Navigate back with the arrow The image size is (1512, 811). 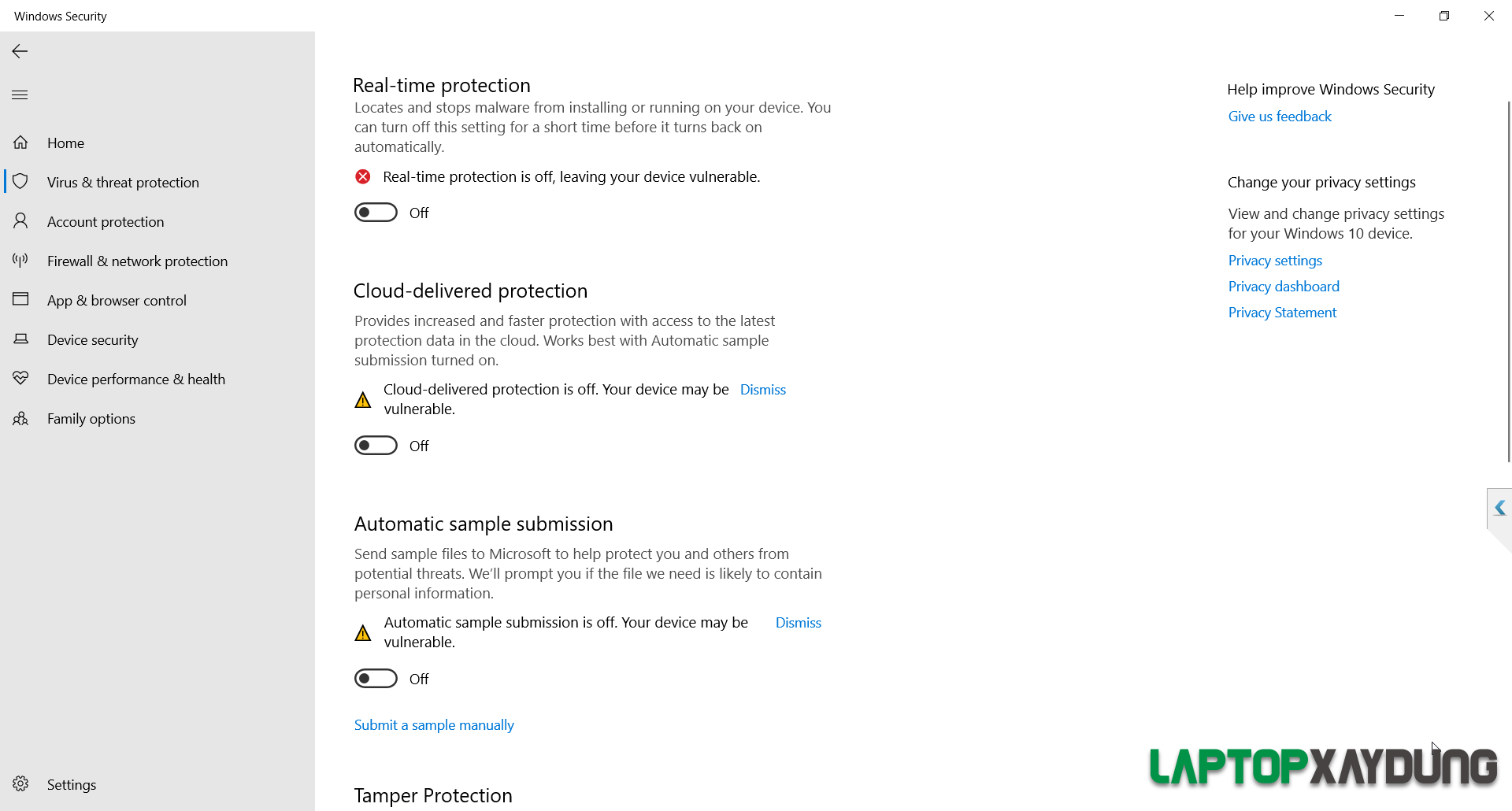click(19, 51)
